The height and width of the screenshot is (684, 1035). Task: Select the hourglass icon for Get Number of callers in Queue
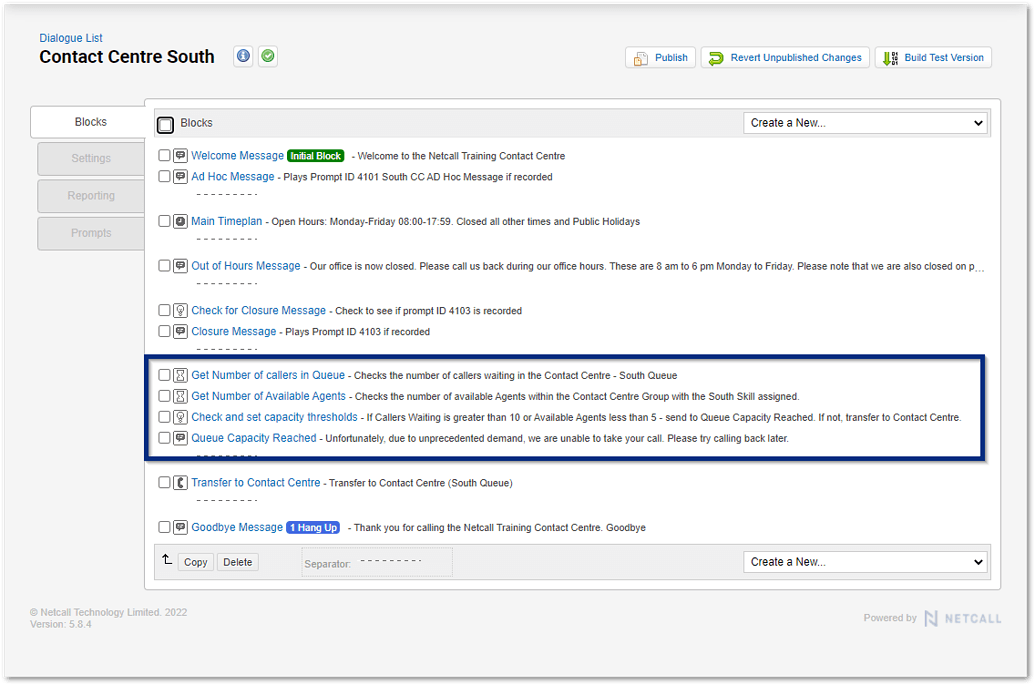pos(180,375)
